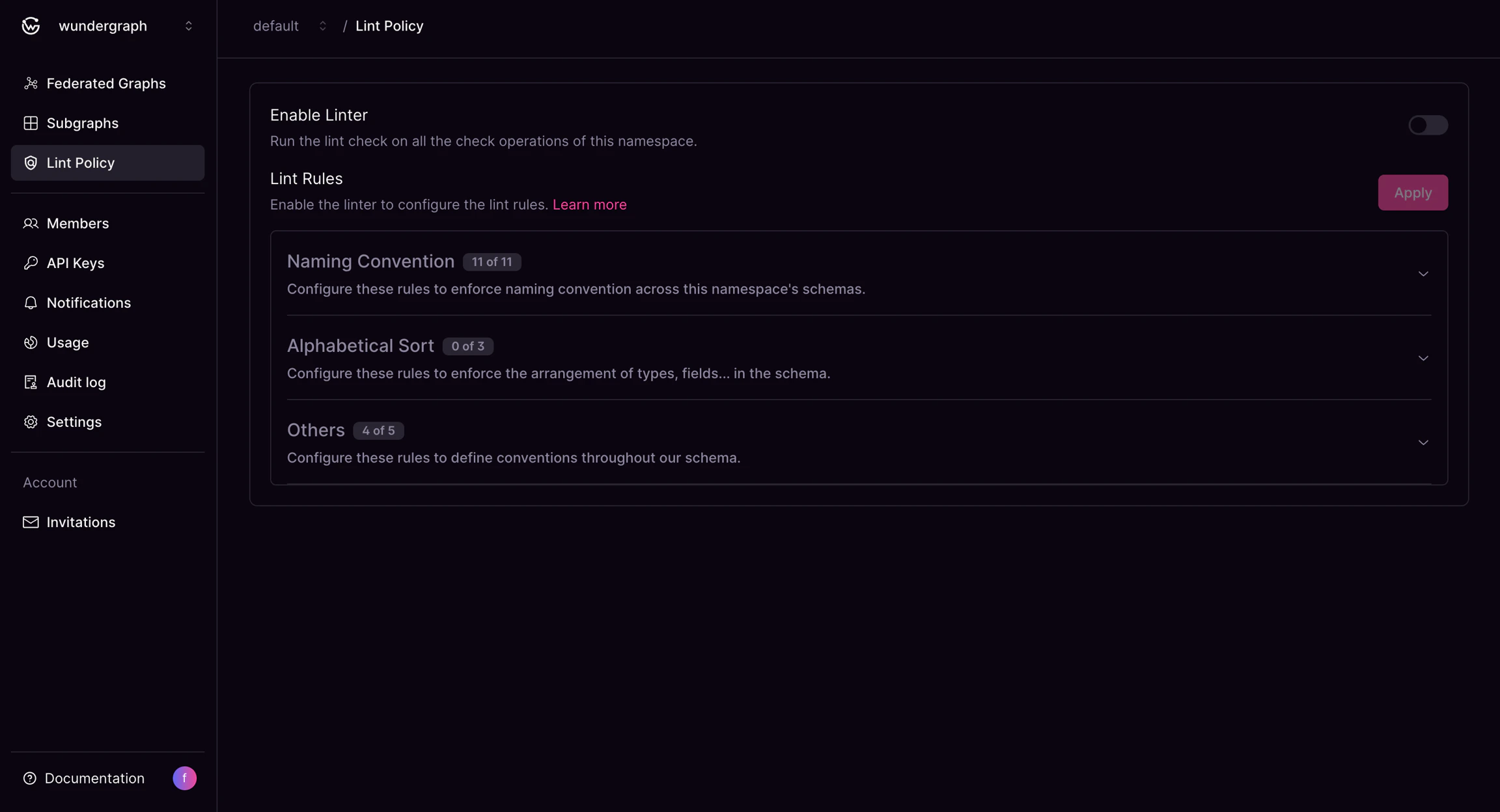Viewport: 1500px width, 812px height.
Task: Open Notifications via the bell icon
Action: [31, 303]
